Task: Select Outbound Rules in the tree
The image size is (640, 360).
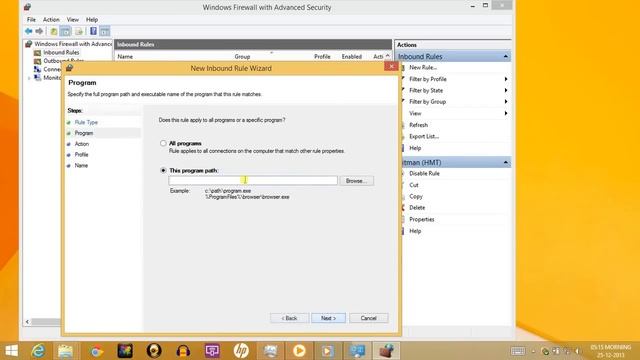Action: point(63,60)
